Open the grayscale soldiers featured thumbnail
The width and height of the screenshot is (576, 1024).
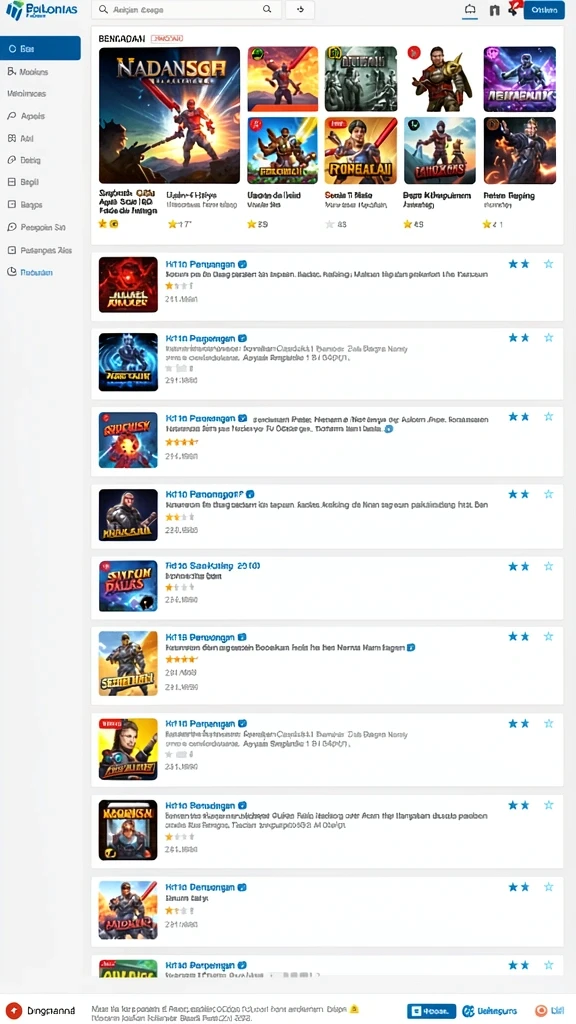360,78
